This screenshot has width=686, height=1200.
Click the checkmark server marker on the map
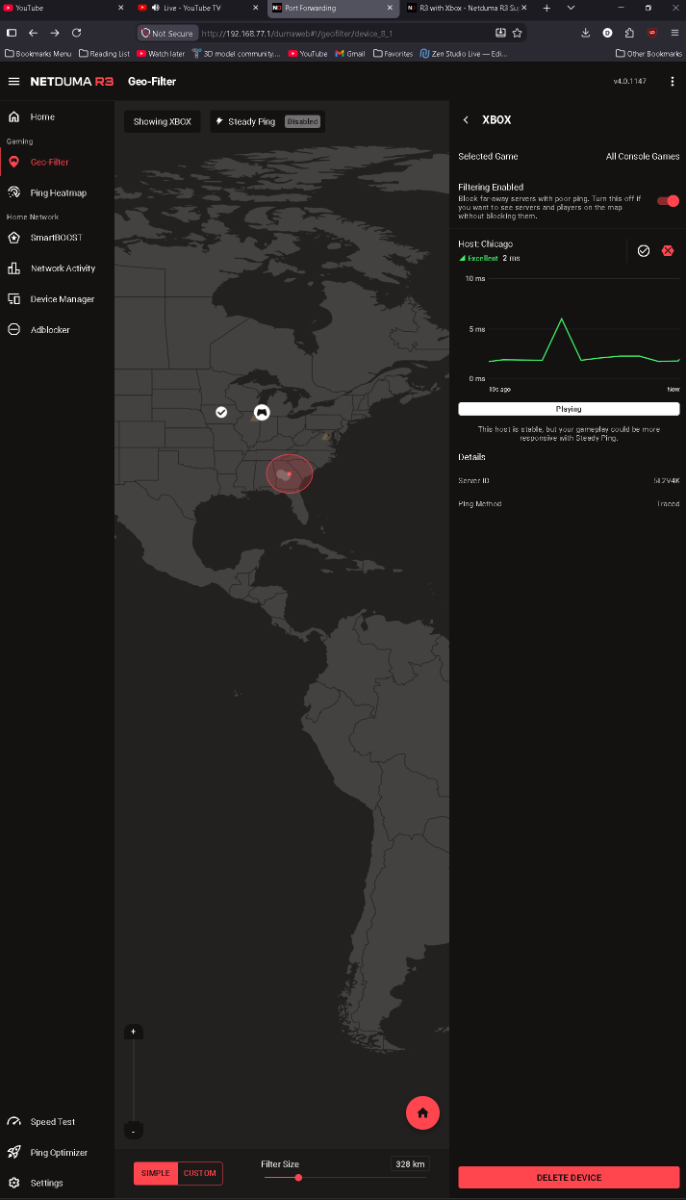click(x=221, y=412)
